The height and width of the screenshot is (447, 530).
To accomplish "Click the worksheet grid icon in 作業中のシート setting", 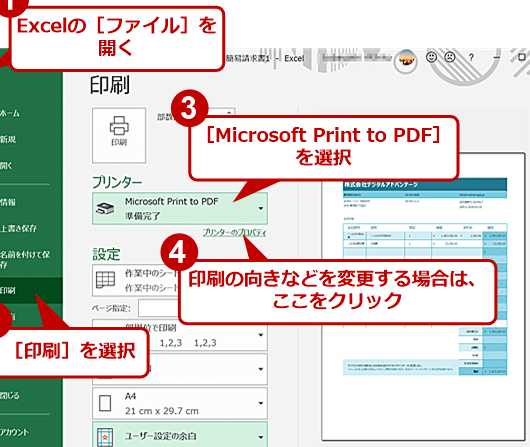I will [x=105, y=280].
